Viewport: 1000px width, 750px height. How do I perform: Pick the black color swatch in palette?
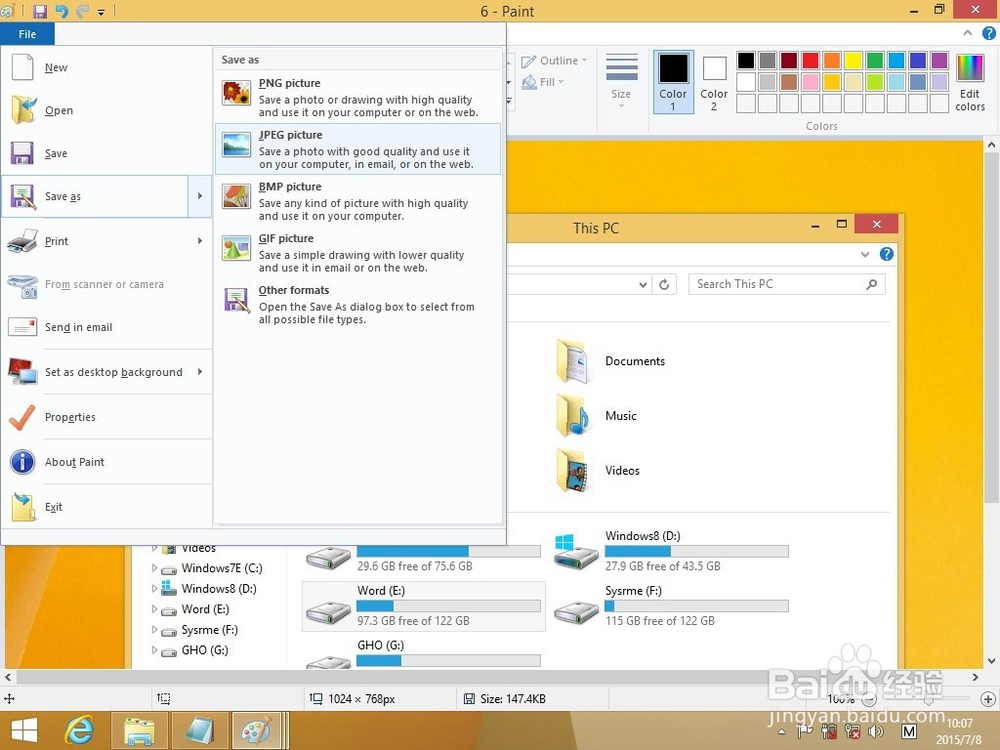click(746, 61)
